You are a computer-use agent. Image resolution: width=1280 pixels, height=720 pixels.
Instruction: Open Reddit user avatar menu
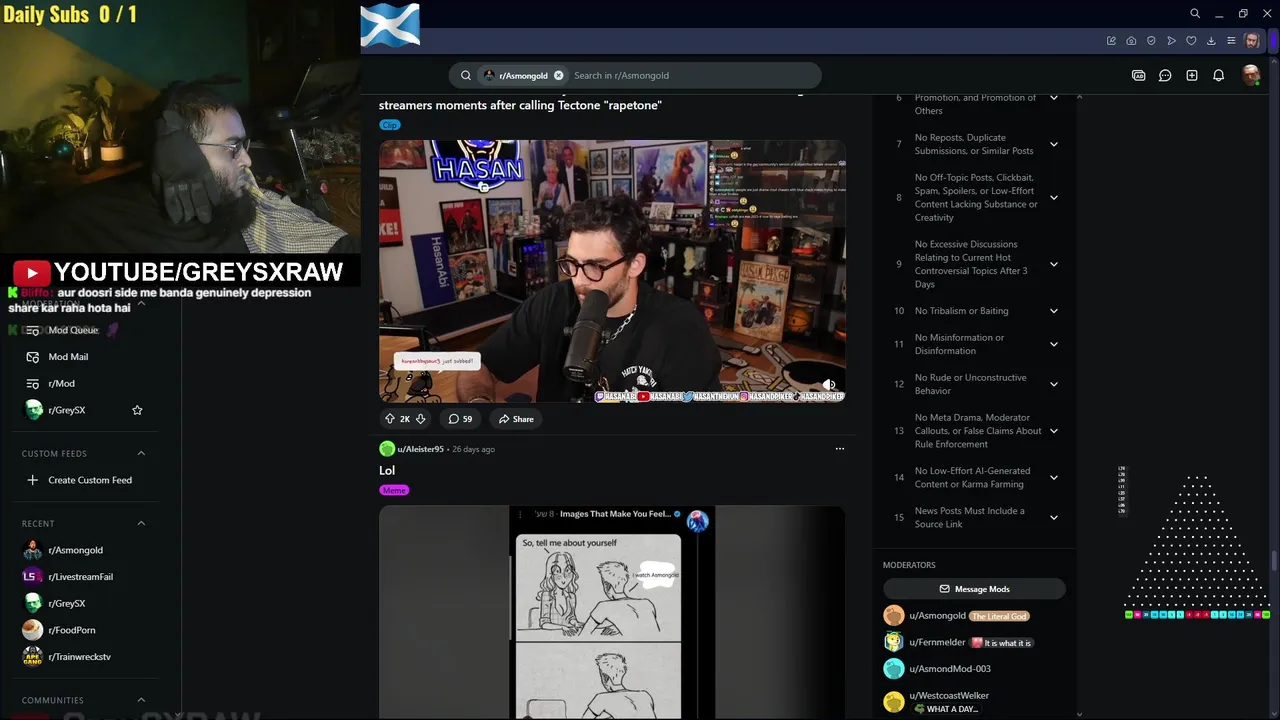click(1250, 75)
